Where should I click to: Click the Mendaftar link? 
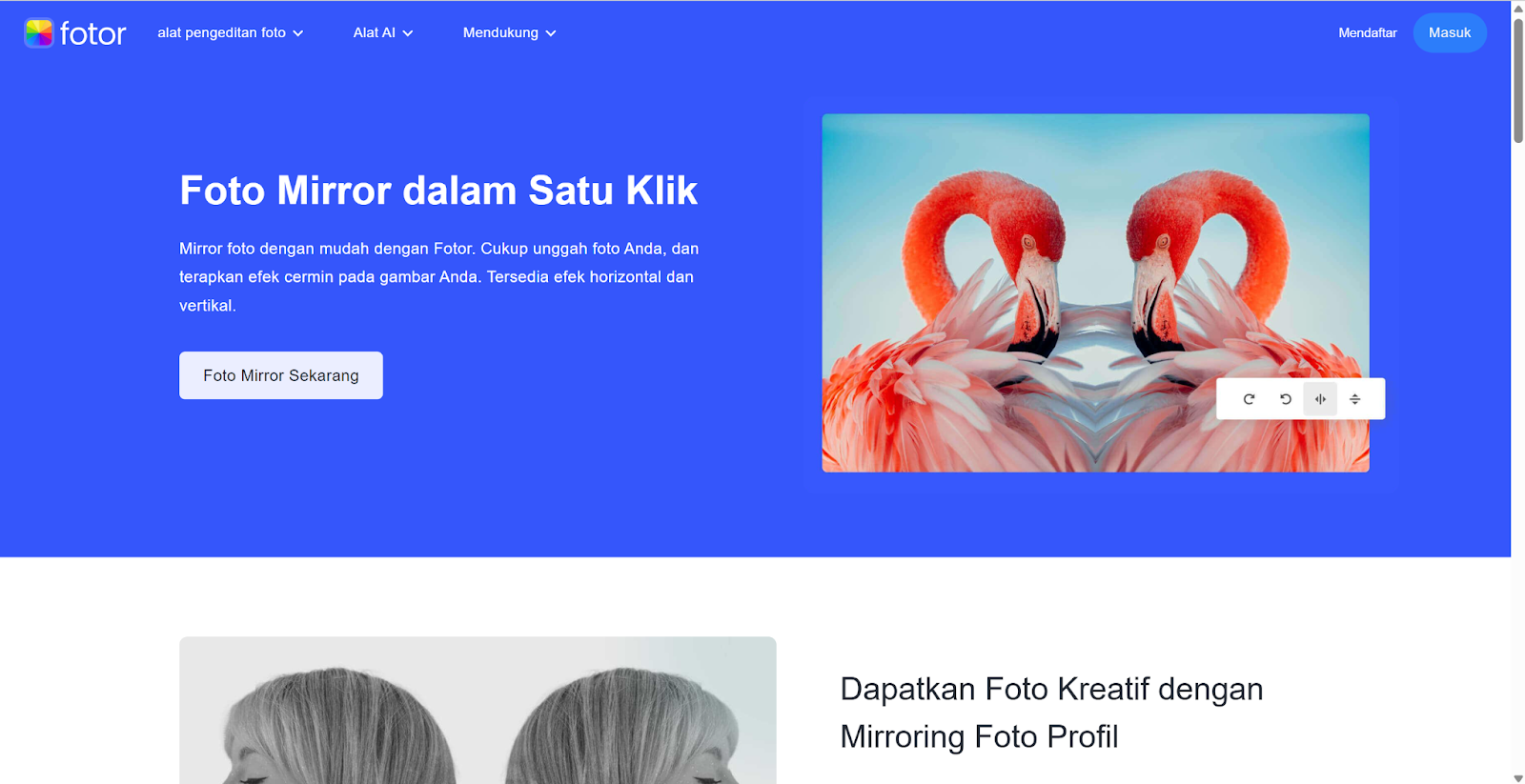click(x=1367, y=32)
